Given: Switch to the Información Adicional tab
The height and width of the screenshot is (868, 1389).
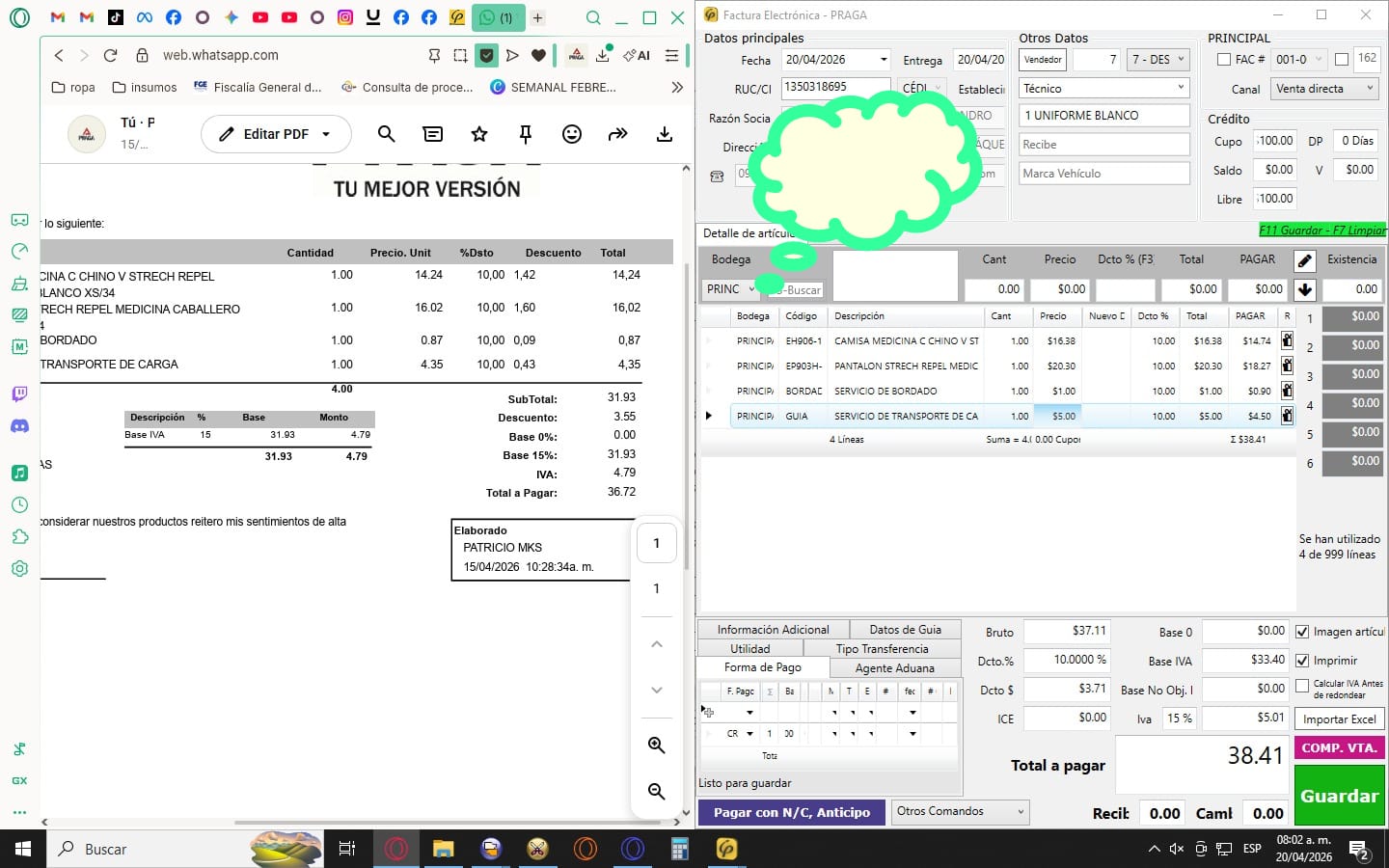Looking at the screenshot, I should pyautogui.click(x=773, y=630).
